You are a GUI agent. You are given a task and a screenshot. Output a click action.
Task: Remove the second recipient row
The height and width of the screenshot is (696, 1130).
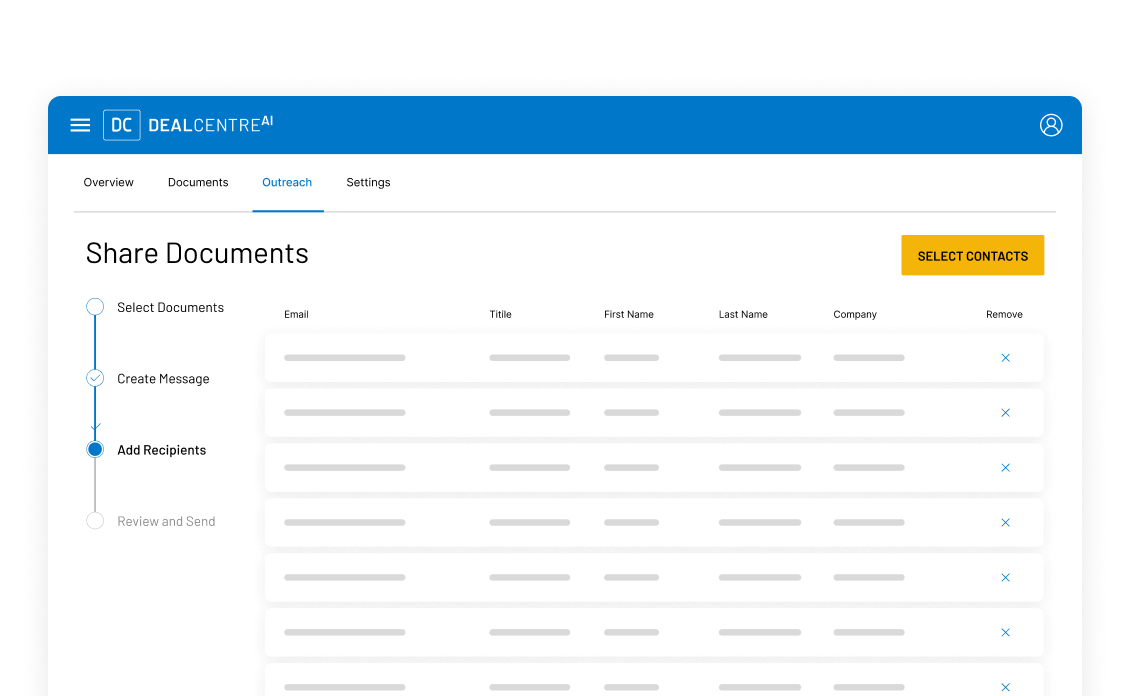click(1004, 412)
